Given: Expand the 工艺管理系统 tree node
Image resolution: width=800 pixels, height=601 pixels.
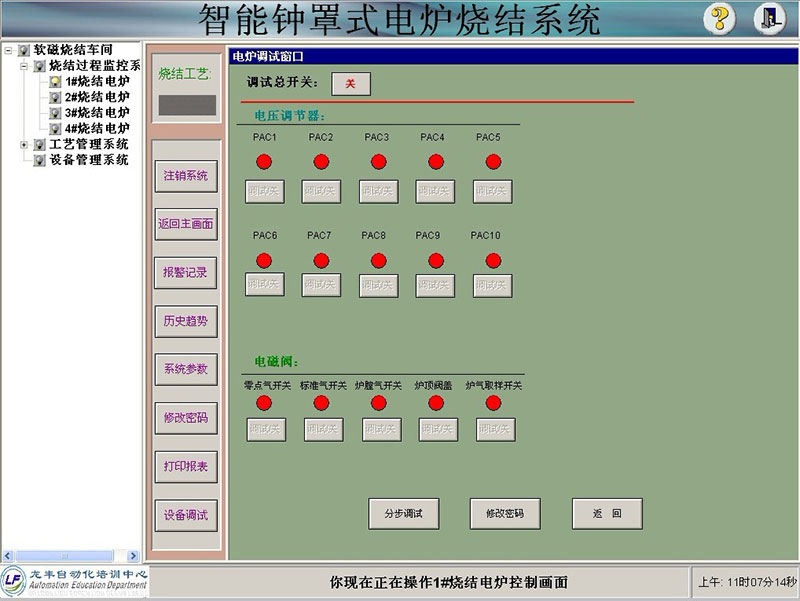Looking at the screenshot, I should (x=24, y=145).
